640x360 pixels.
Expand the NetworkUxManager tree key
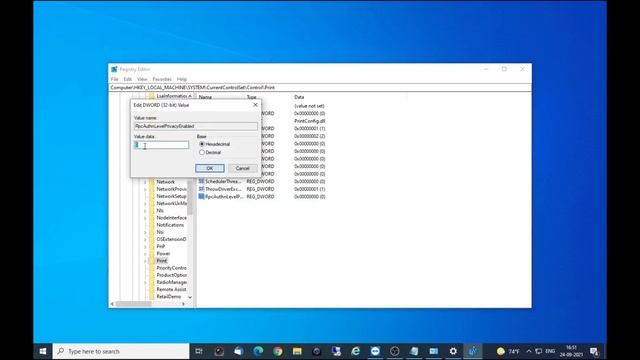pyautogui.click(x=145, y=204)
